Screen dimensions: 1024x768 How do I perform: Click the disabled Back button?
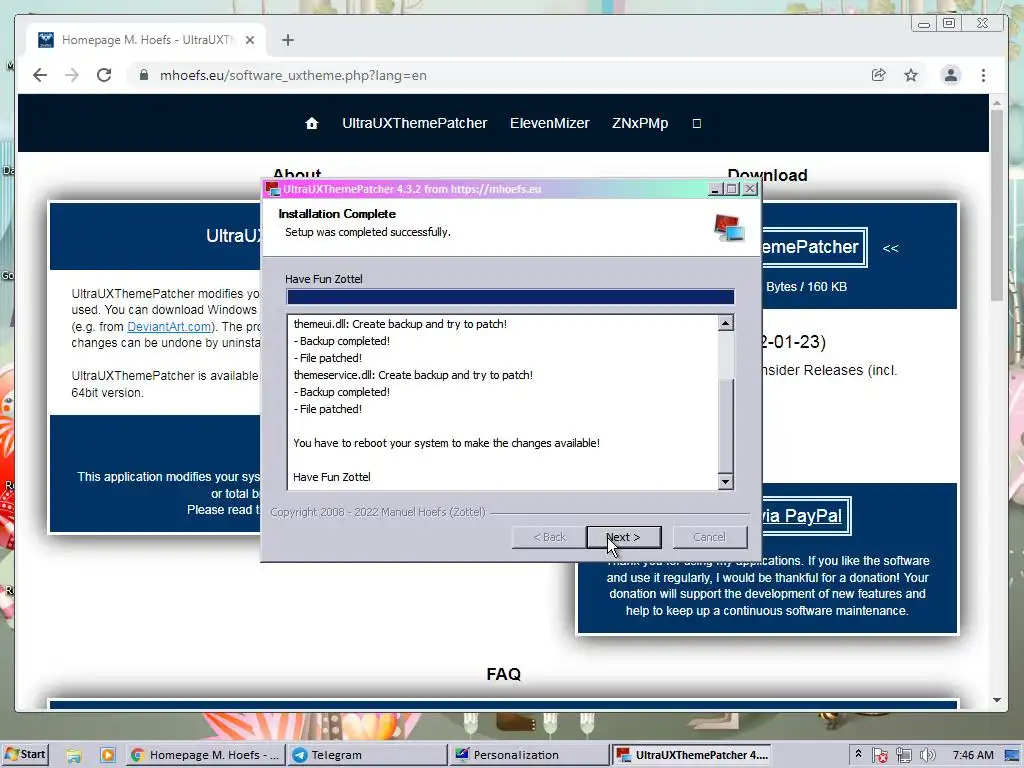[x=549, y=537]
